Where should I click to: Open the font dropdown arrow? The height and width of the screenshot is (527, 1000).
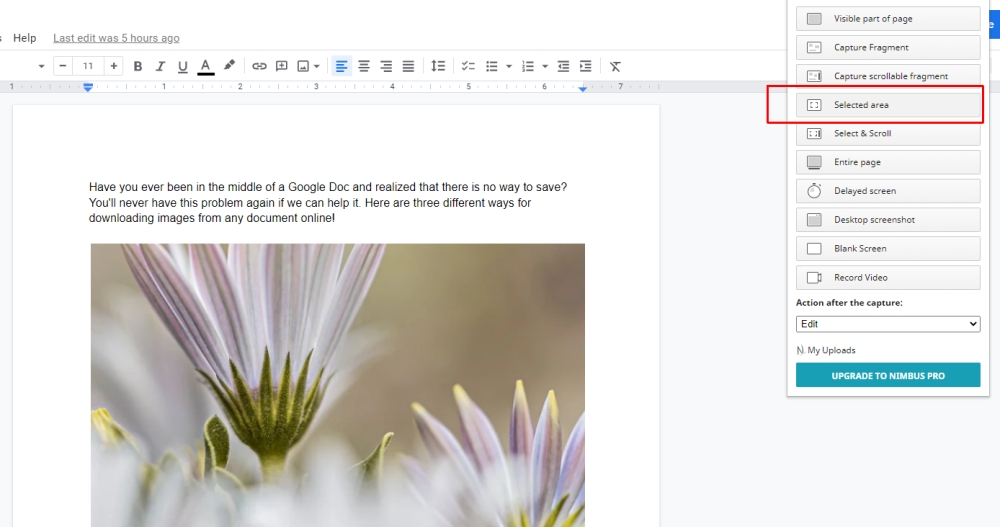point(41,66)
